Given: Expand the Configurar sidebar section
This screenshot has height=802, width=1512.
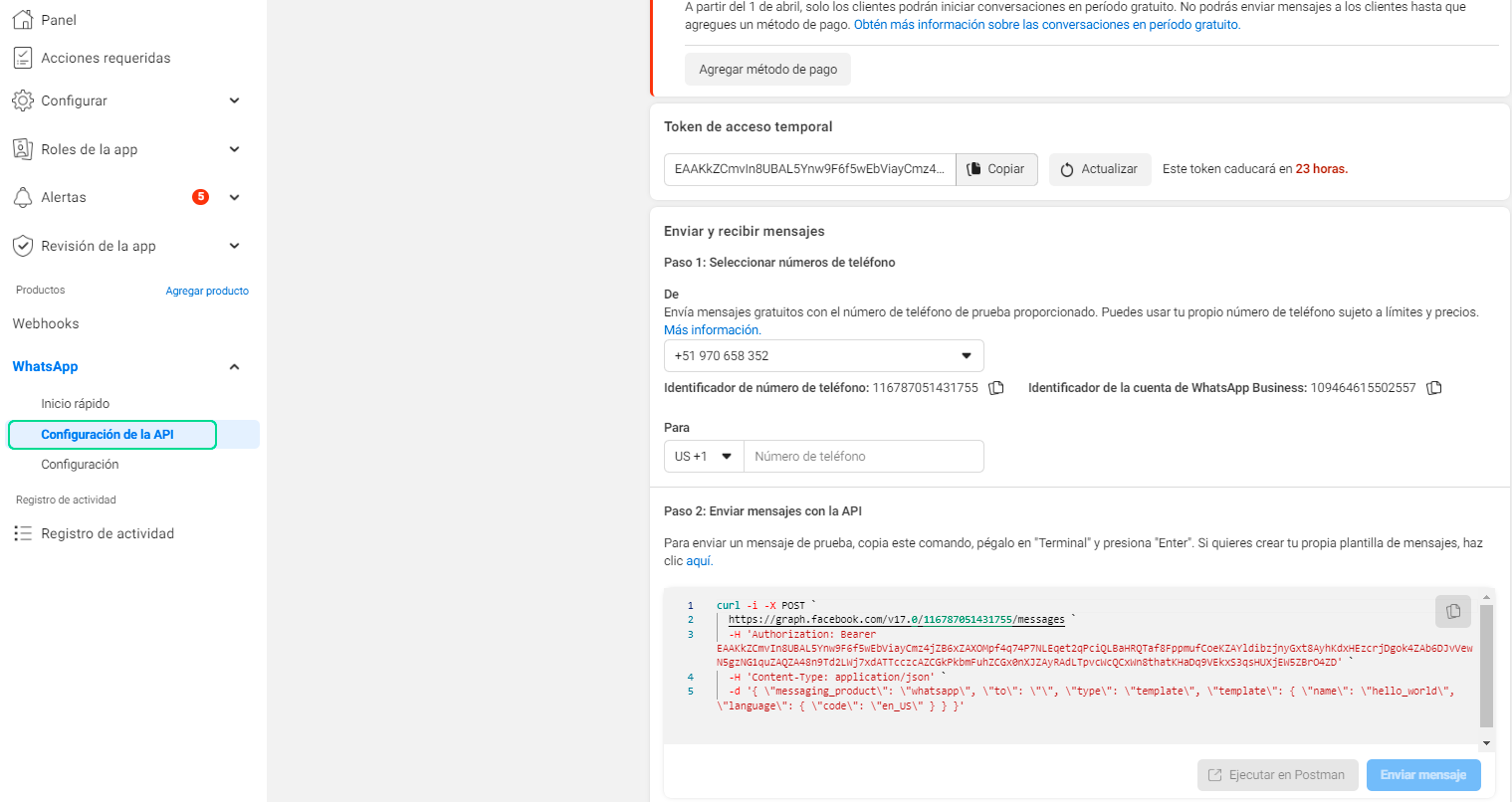Looking at the screenshot, I should tap(234, 100).
